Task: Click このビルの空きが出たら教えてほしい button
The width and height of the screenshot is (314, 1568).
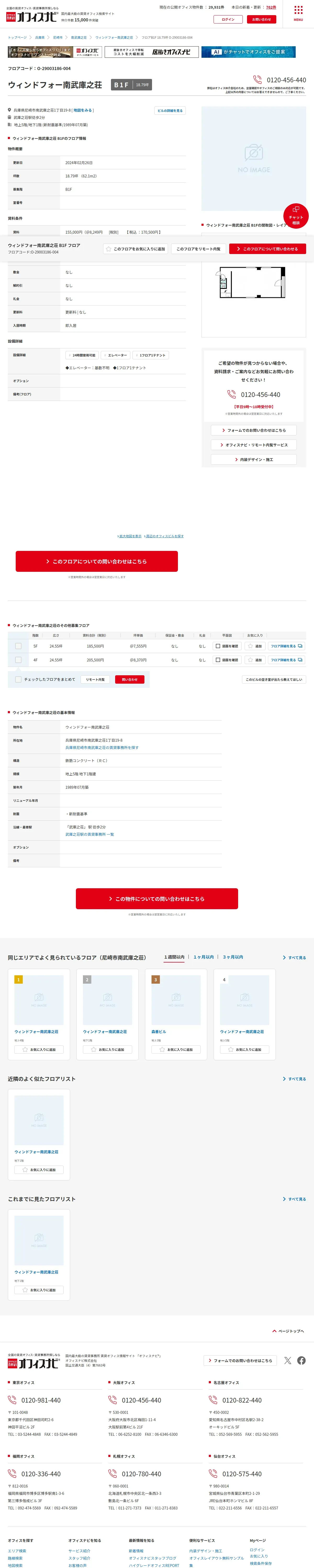Action: (274, 679)
